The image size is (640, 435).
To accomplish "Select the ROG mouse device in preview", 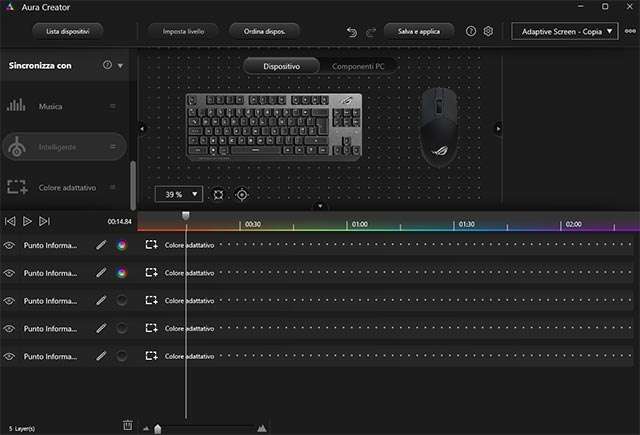I will pyautogui.click(x=439, y=128).
